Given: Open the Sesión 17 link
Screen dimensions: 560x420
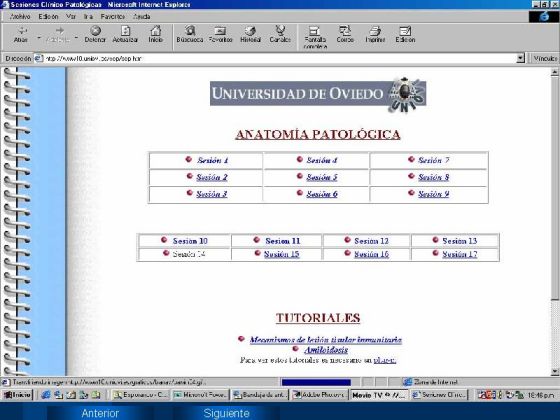Looking at the screenshot, I should click(x=460, y=254).
